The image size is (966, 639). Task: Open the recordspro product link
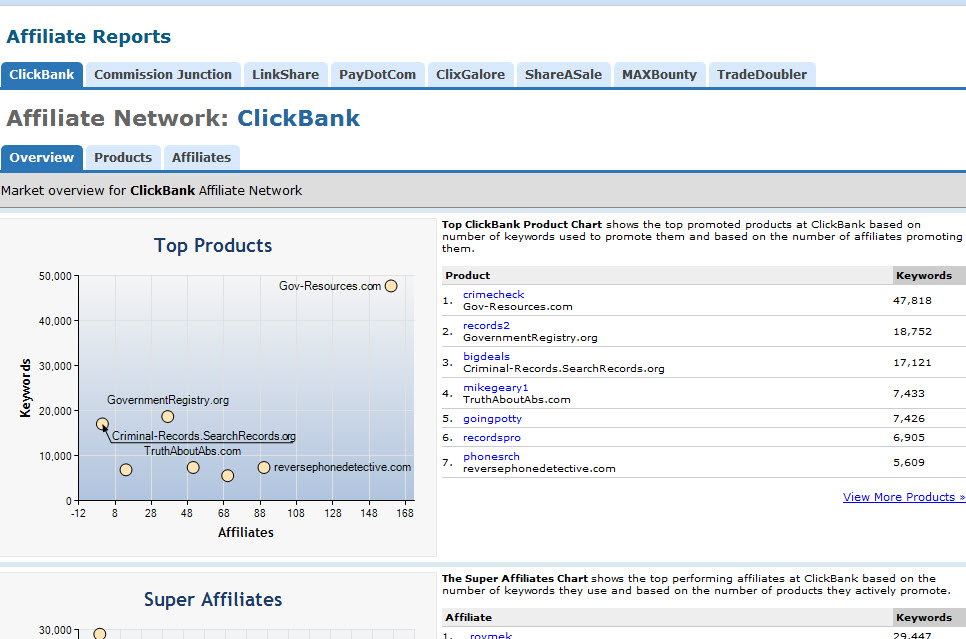click(492, 438)
